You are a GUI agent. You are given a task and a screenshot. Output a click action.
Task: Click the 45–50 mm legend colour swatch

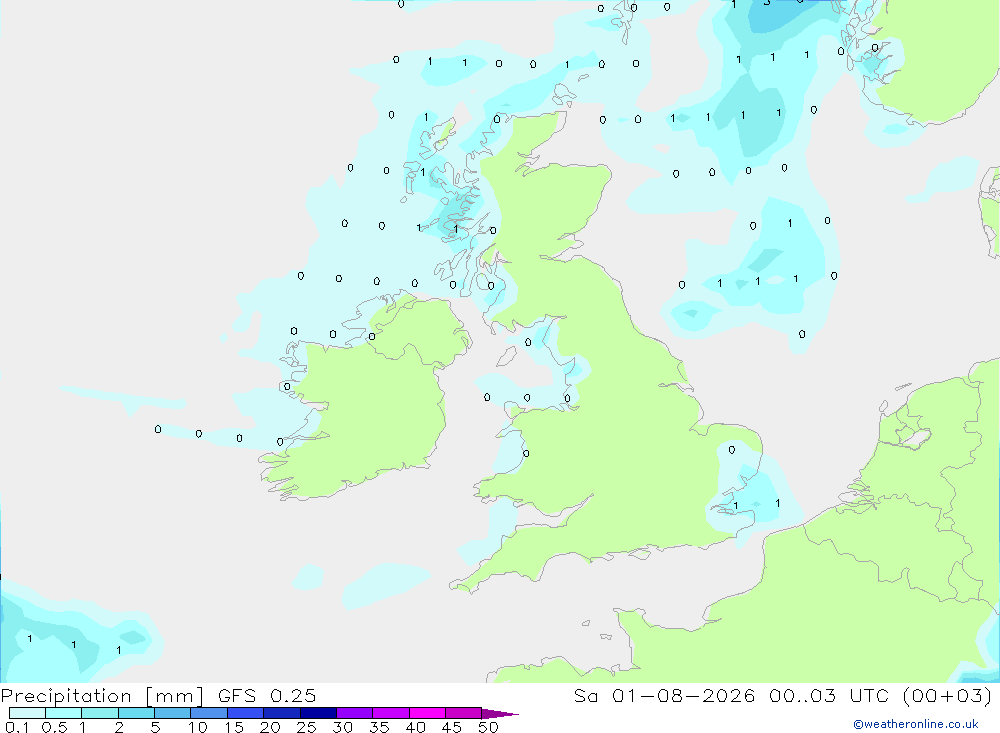pyautogui.click(x=463, y=713)
